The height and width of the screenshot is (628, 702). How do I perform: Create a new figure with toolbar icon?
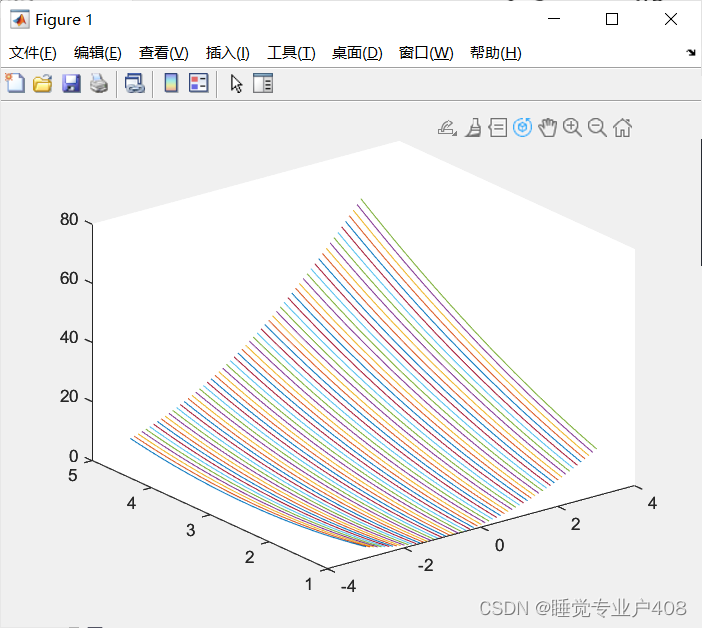(x=15, y=83)
